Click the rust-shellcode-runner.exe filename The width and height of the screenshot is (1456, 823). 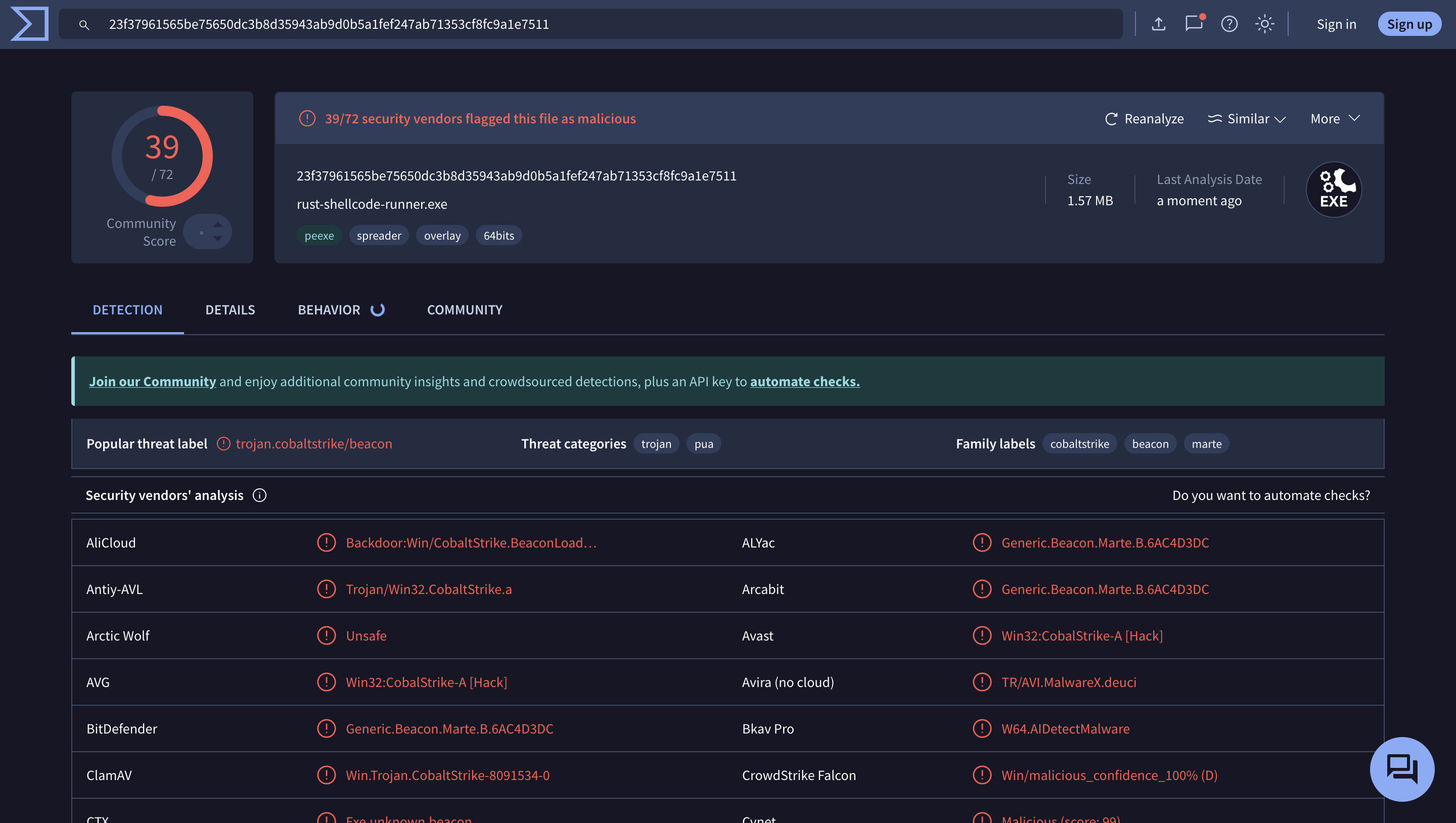point(372,204)
